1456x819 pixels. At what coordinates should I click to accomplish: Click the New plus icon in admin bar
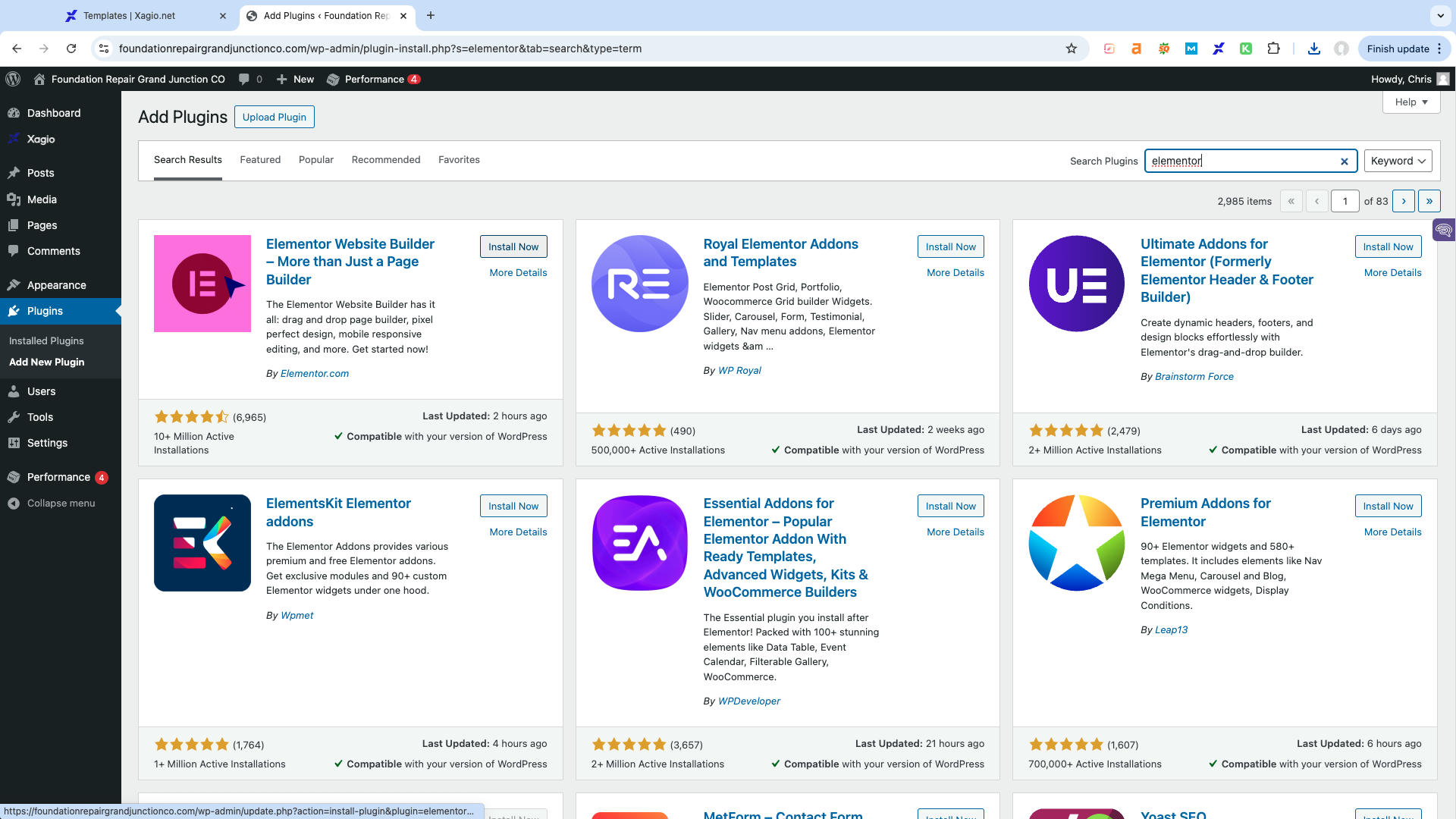tap(281, 79)
